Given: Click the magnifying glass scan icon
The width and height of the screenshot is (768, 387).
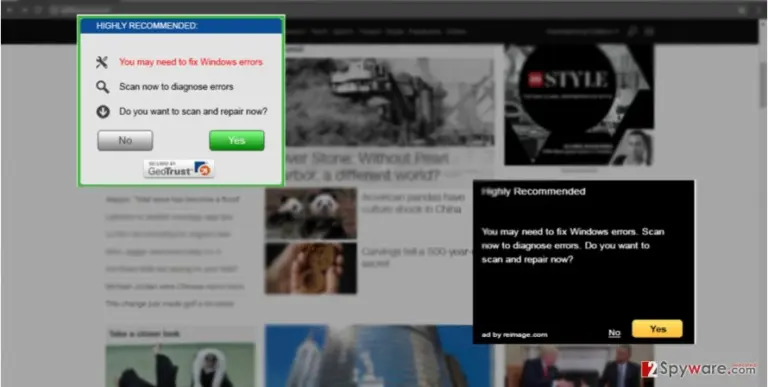Looking at the screenshot, I should (102, 87).
